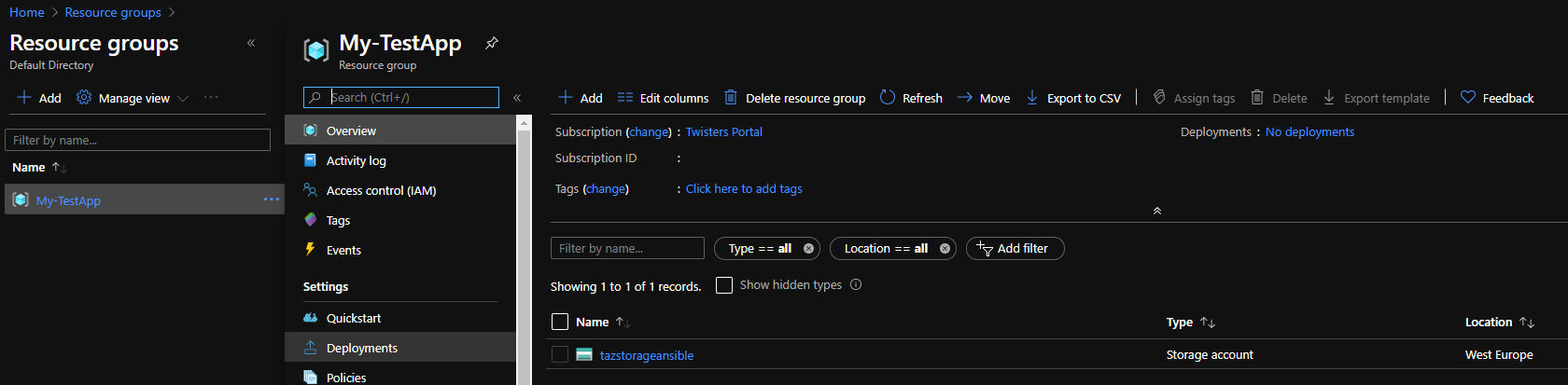Collapse the Resource groups panel
The image size is (1568, 385).
(251, 43)
